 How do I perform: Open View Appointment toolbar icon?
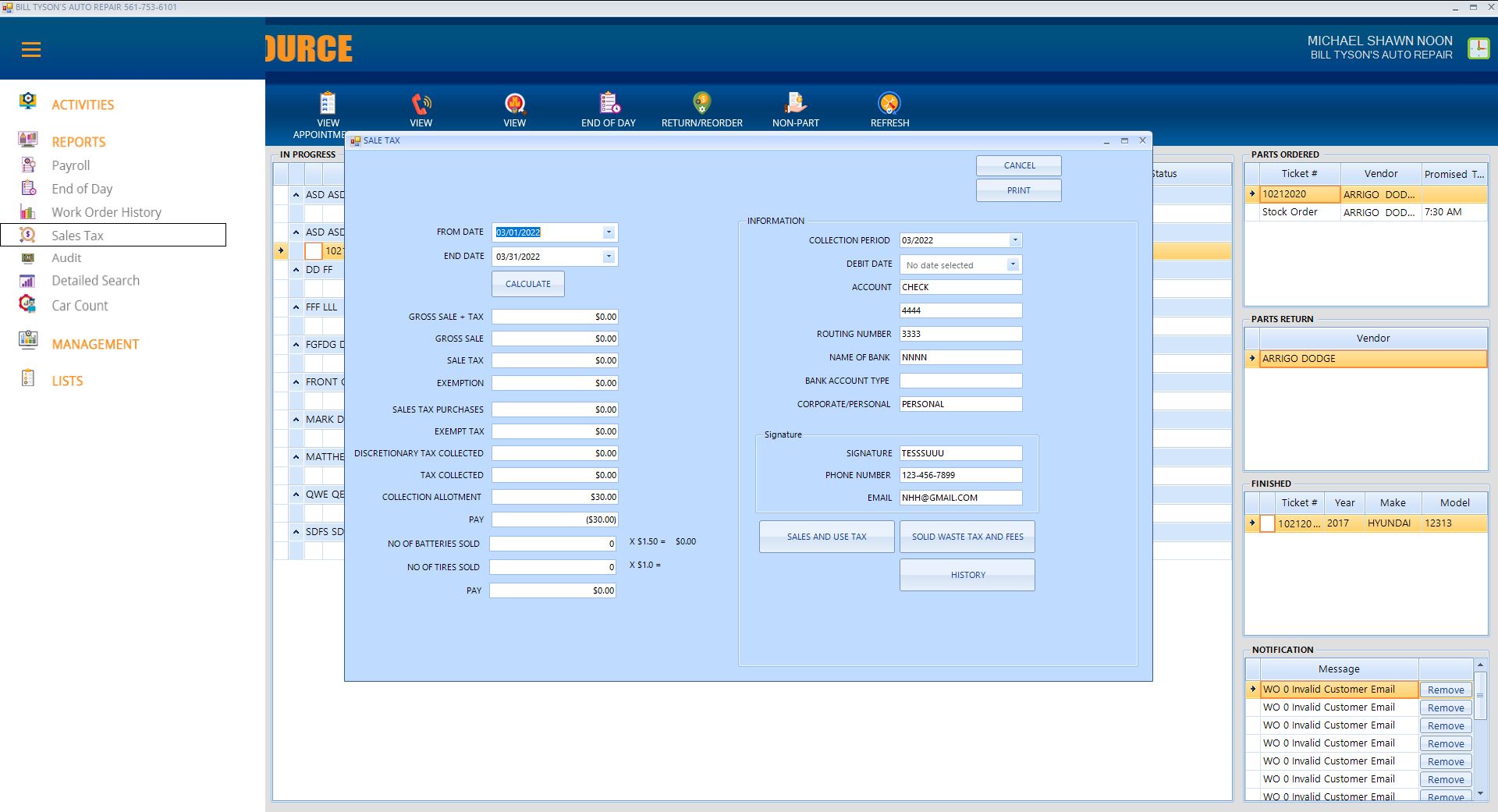click(x=328, y=104)
